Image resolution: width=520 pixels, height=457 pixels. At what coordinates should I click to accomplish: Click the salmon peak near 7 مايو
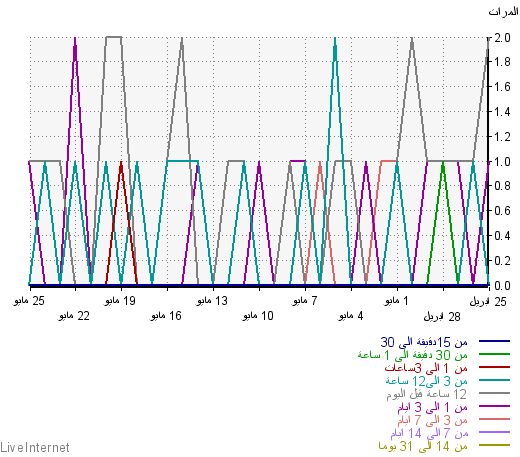tap(320, 163)
